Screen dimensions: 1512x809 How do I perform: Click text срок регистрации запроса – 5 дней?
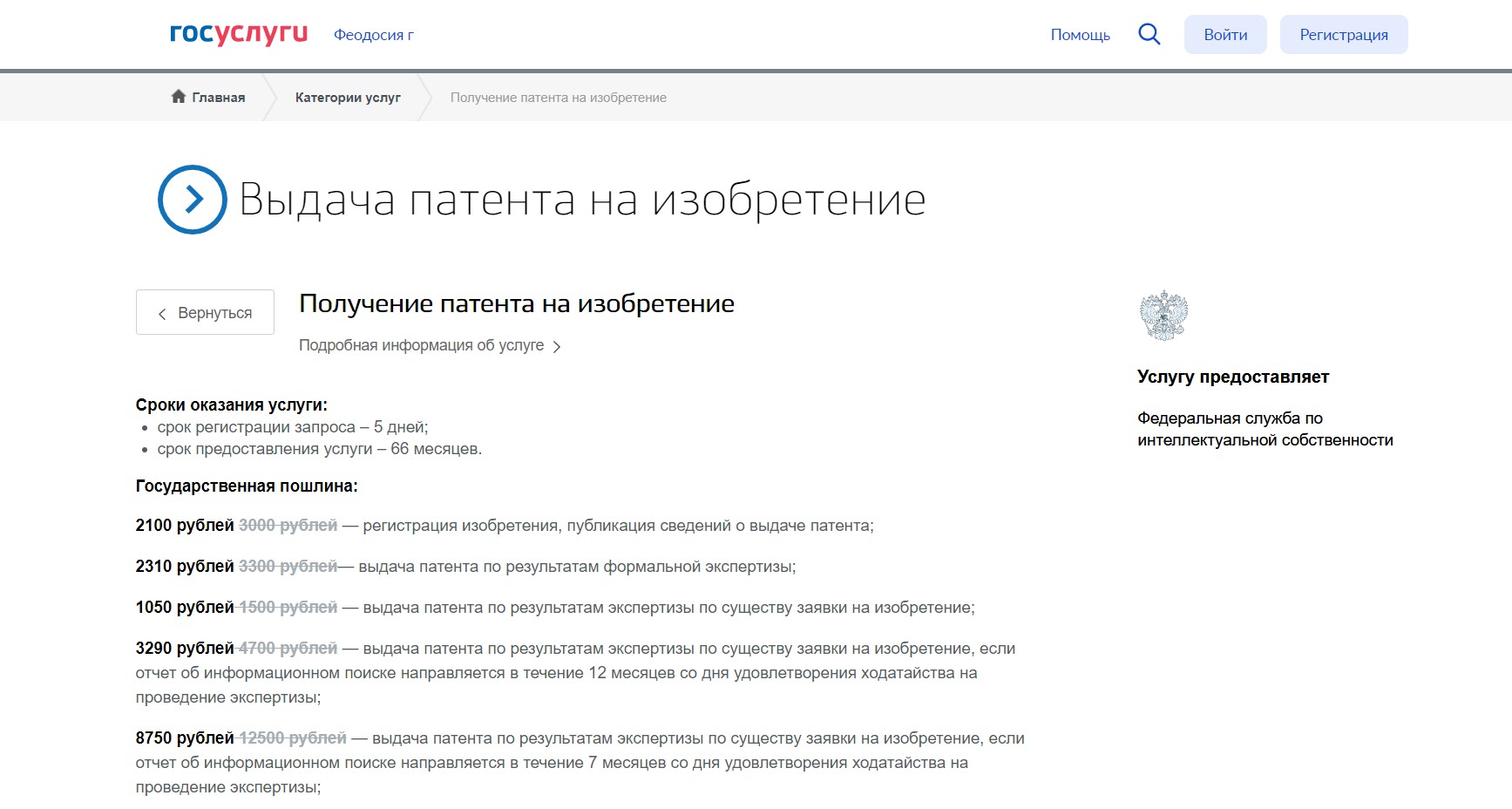[x=293, y=427]
